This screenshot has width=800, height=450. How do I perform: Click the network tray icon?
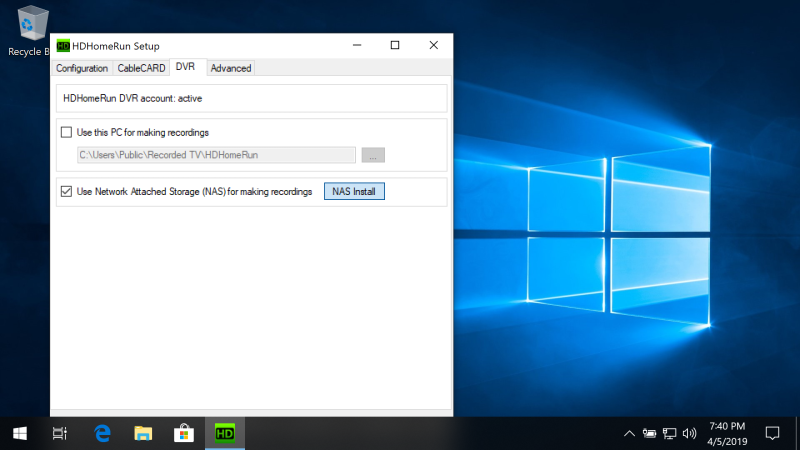669,434
